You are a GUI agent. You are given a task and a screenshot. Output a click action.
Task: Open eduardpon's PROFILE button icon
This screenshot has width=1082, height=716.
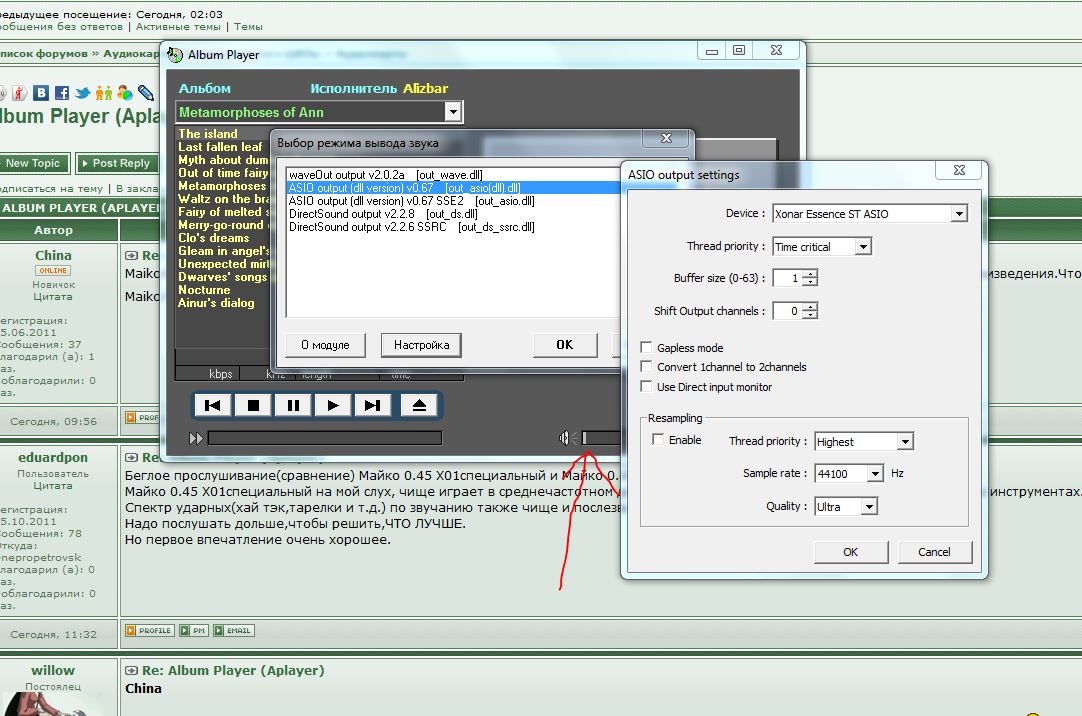pos(148,630)
